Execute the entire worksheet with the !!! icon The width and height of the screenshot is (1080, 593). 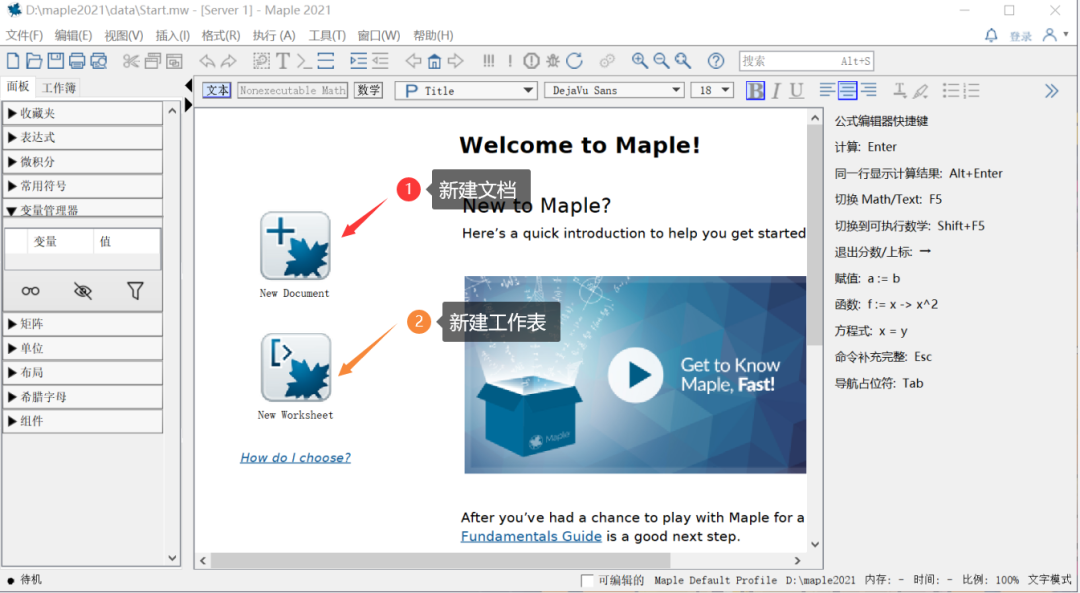[488, 61]
